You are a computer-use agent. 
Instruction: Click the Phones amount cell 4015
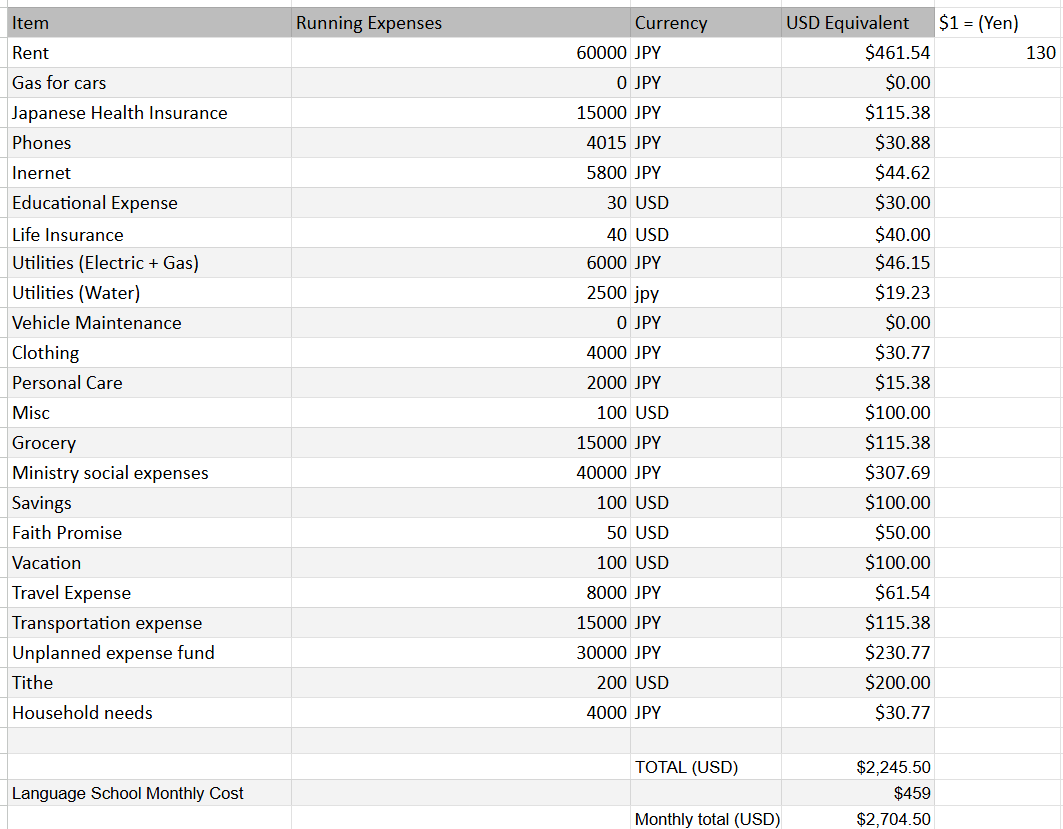(x=461, y=143)
